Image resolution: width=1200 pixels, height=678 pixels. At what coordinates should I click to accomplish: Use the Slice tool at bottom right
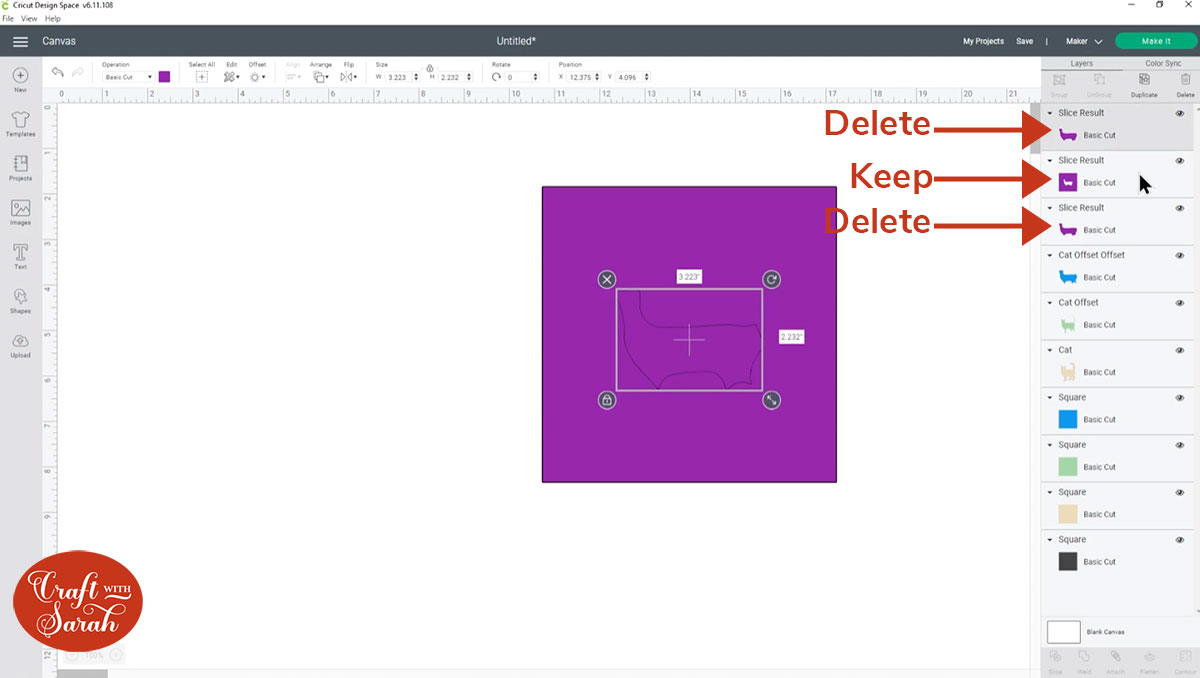(x=1055, y=660)
